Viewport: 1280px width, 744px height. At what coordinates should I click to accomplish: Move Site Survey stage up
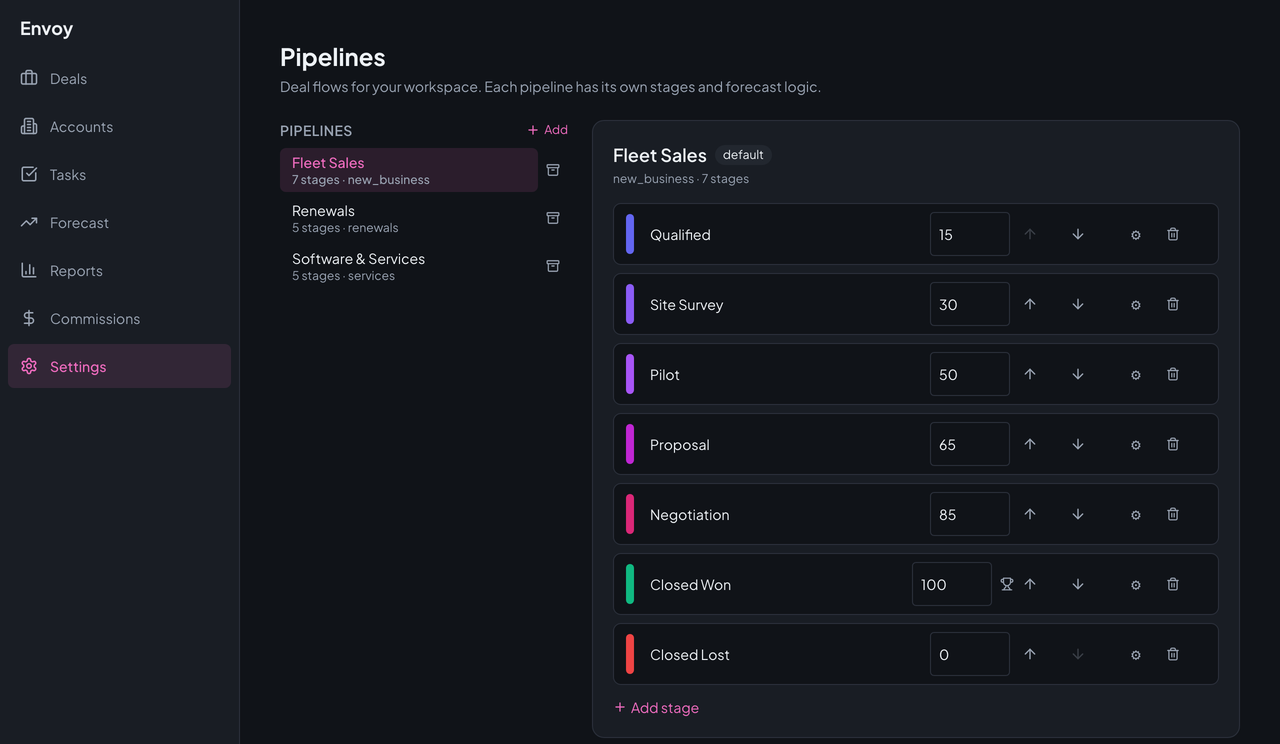1030,304
